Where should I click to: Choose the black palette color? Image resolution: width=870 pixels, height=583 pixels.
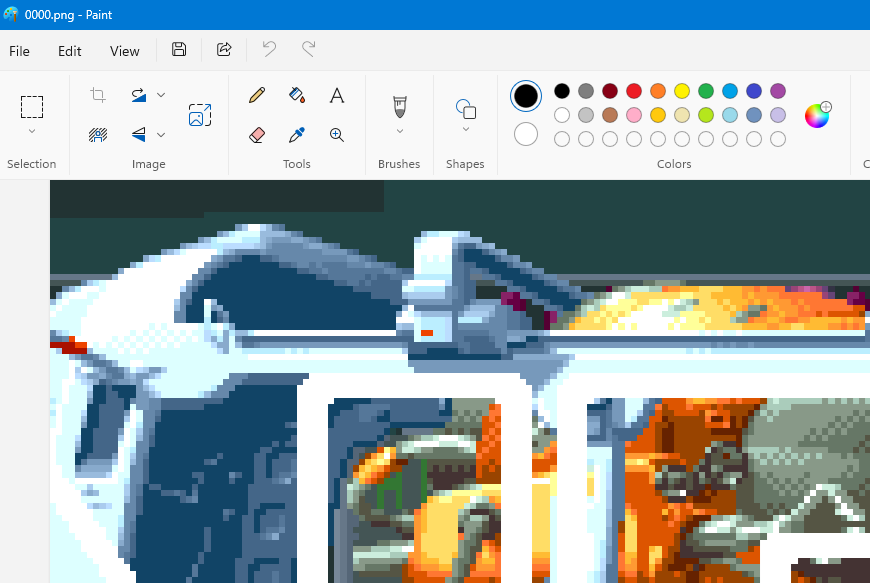tap(562, 91)
